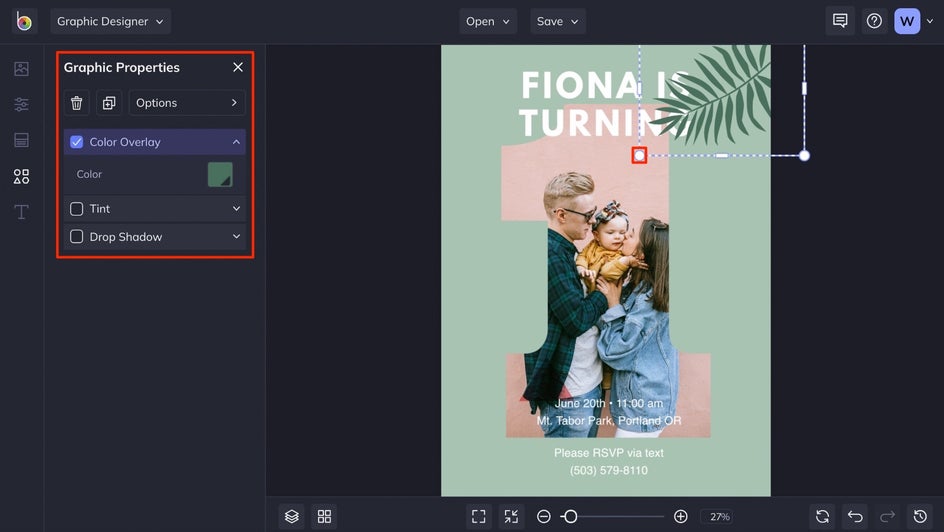The width and height of the screenshot is (944, 532).
Task: Select the 'Mt. Tabor Park, Portland OR' text
Action: tap(609, 421)
